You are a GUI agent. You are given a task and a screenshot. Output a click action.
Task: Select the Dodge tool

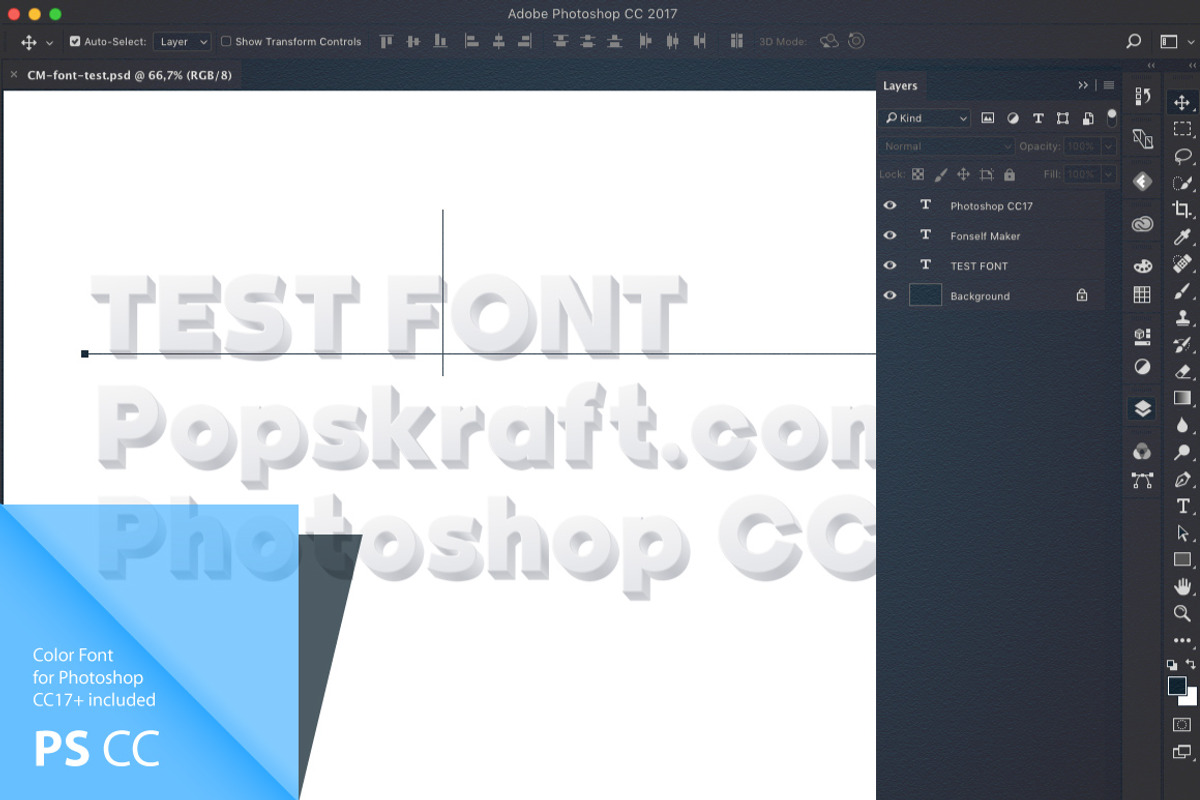pos(1182,452)
